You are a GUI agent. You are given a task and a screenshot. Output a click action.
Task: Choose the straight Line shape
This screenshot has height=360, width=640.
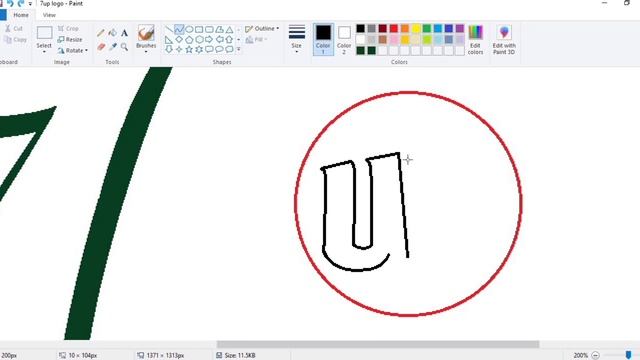tap(169, 29)
